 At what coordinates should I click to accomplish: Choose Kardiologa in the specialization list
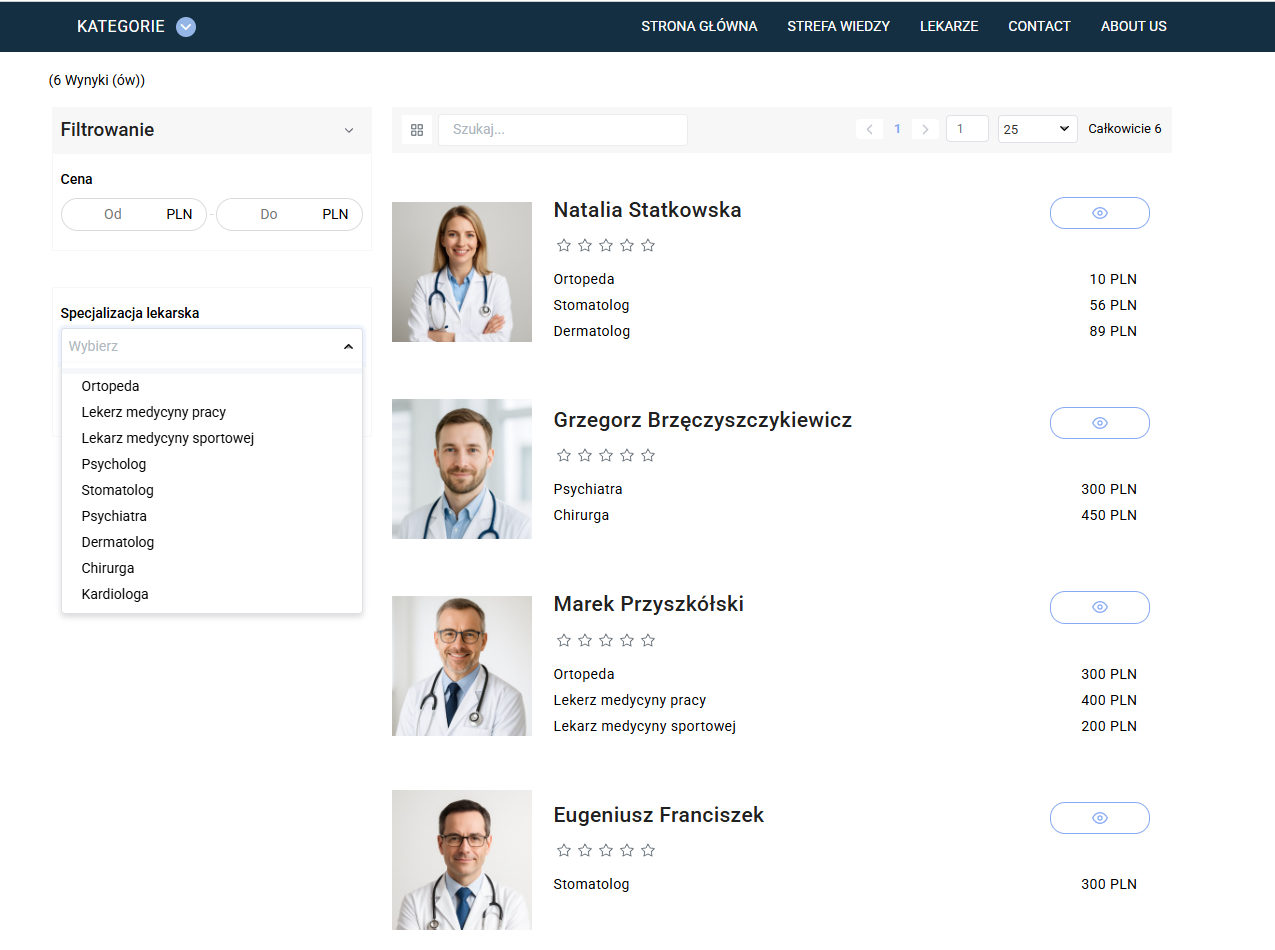click(115, 594)
